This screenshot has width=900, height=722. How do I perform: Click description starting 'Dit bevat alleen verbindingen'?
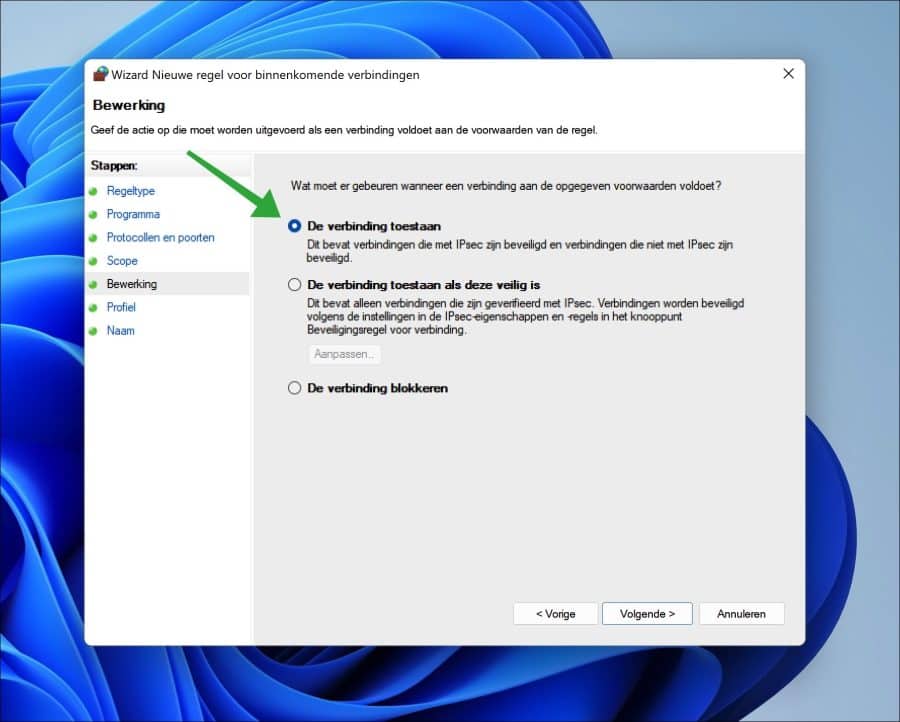coord(525,316)
